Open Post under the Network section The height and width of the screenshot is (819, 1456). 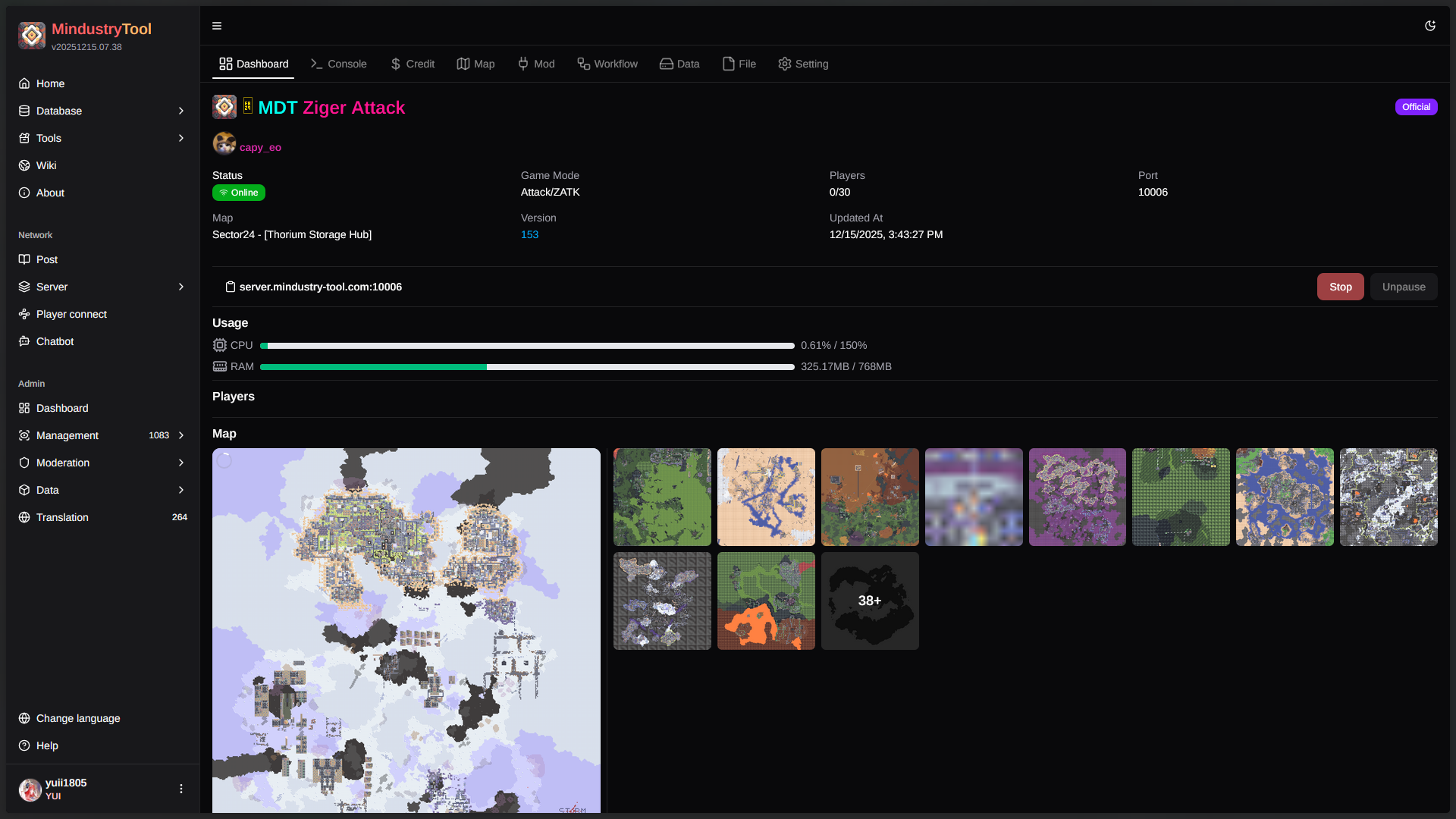(47, 259)
